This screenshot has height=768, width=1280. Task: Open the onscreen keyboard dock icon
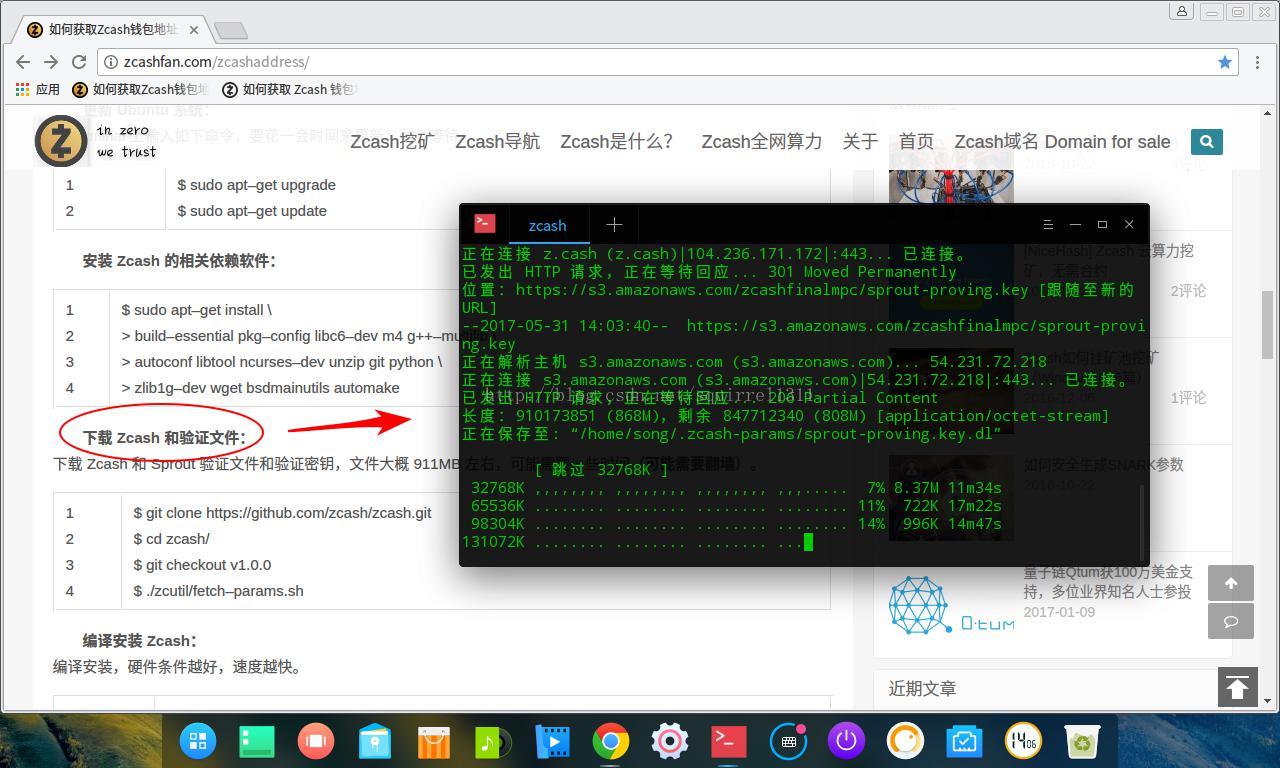pyautogui.click(x=788, y=741)
